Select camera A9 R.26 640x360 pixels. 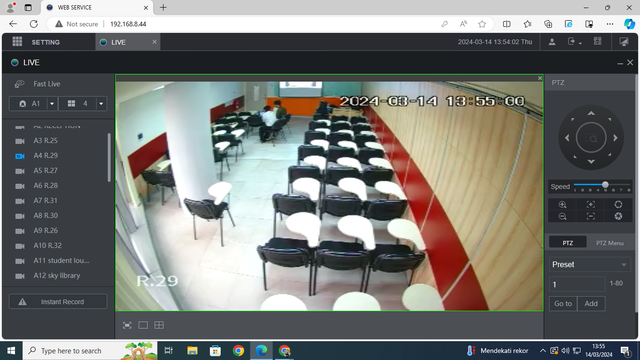tap(45, 231)
